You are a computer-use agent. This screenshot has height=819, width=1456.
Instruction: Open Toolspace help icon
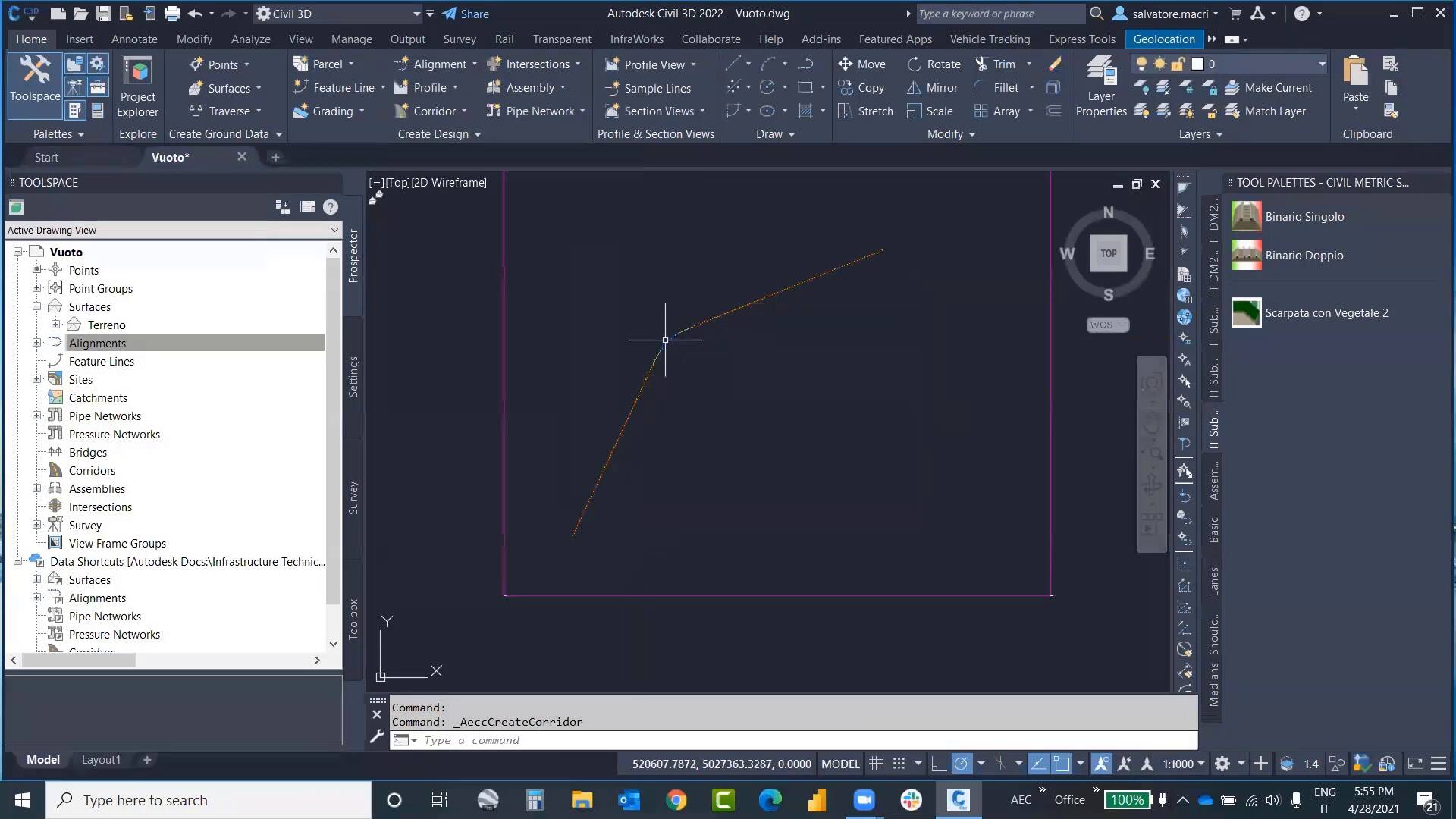tap(331, 207)
